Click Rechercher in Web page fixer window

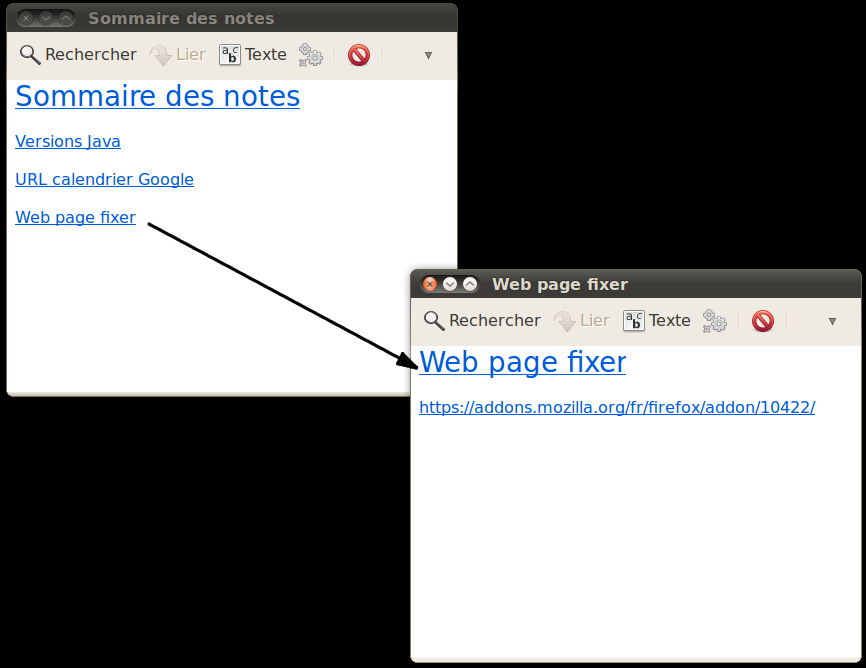point(482,321)
